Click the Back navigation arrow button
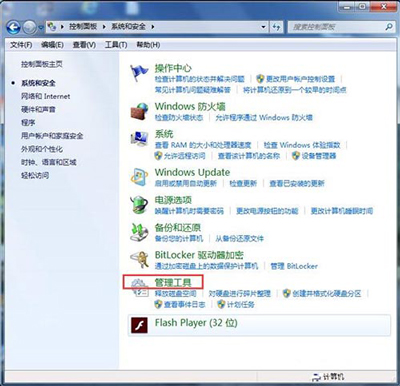Image resolution: width=400 pixels, height=386 pixels. (x=14, y=27)
